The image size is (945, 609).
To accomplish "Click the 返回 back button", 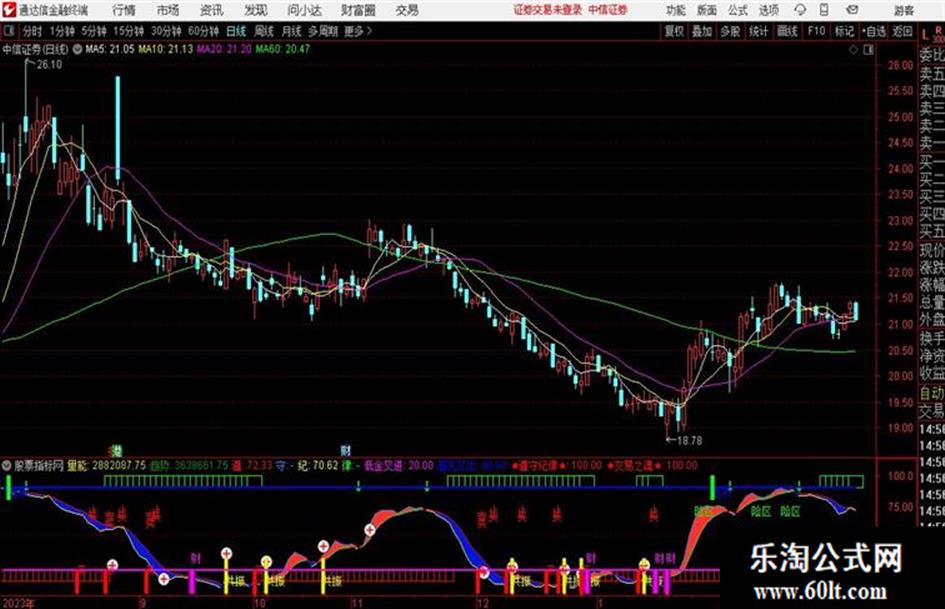I will click(x=902, y=31).
